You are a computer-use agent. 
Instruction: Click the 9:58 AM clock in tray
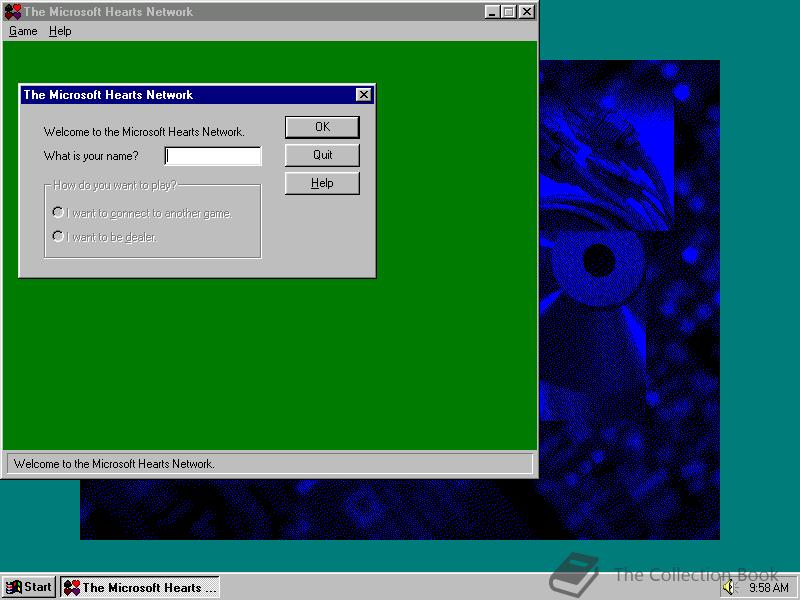768,588
